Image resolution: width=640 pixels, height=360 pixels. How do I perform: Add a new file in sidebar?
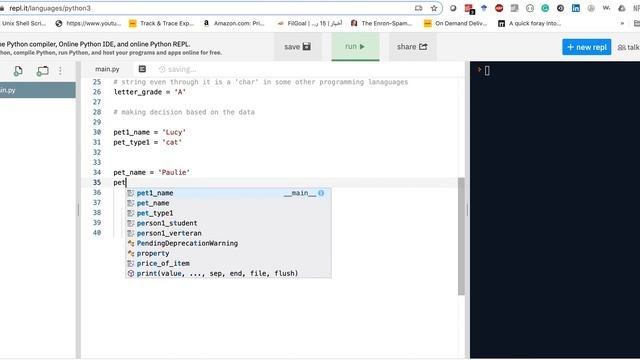(18, 71)
